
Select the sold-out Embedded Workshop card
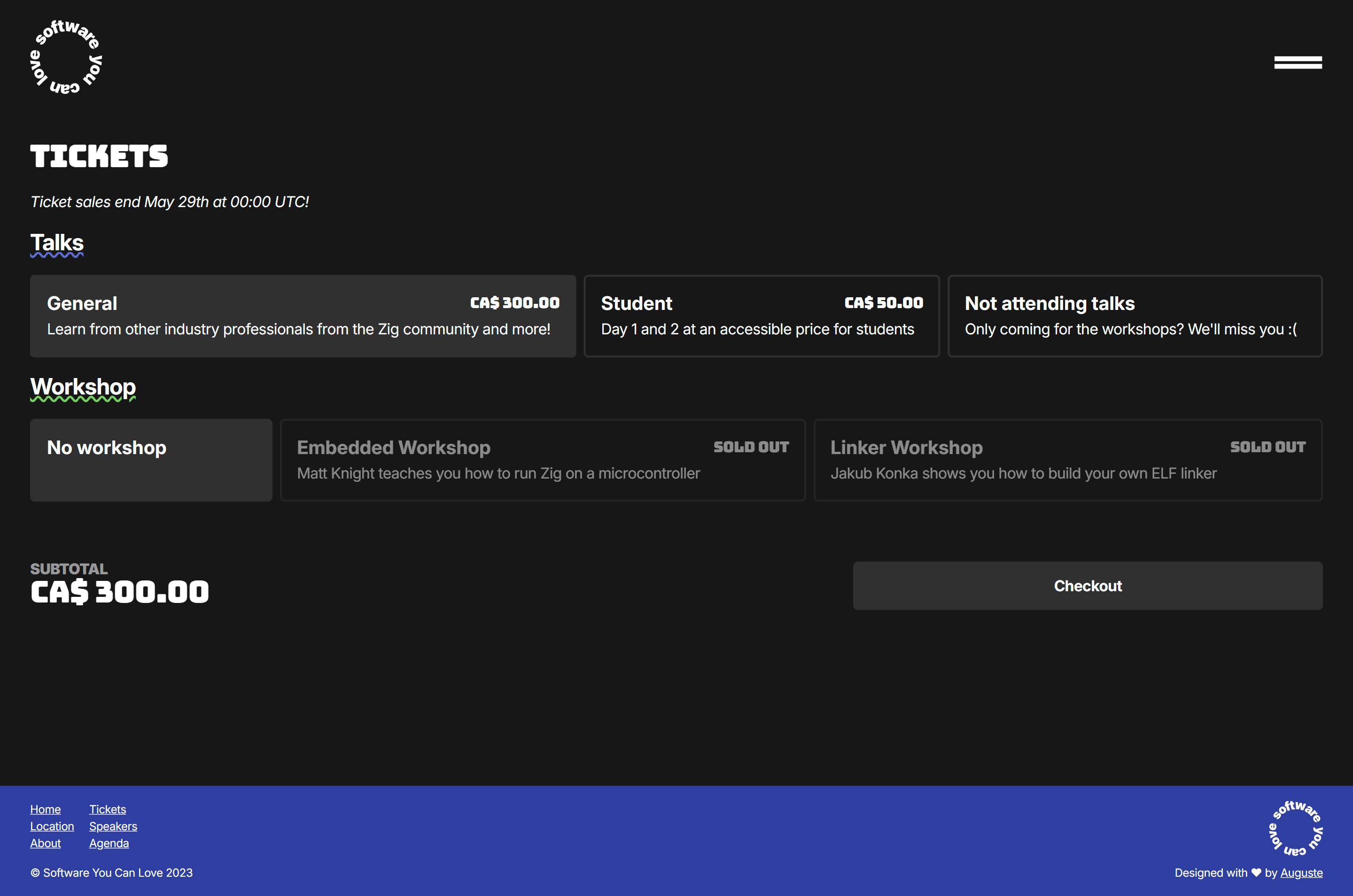[x=543, y=460]
